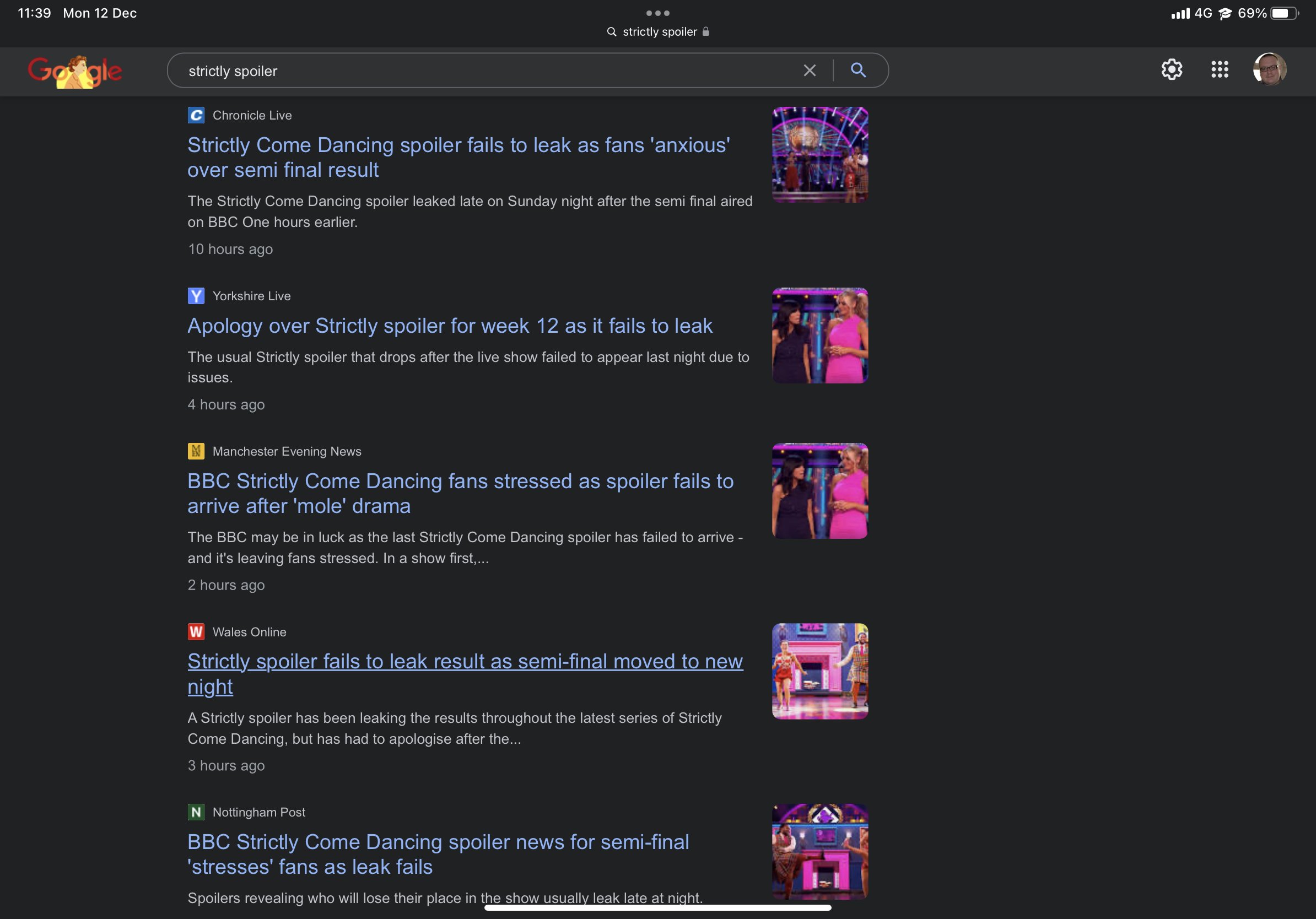Open the Manchester Evening News thumbnail
Viewport: 1316px width, 919px height.
tap(819, 490)
